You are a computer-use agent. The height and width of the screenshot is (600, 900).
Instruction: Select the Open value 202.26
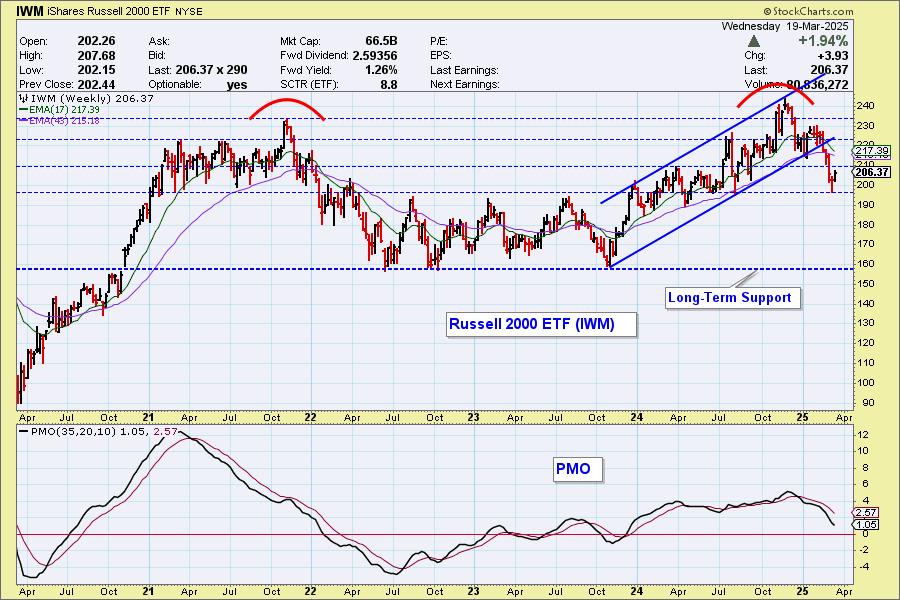click(x=96, y=41)
